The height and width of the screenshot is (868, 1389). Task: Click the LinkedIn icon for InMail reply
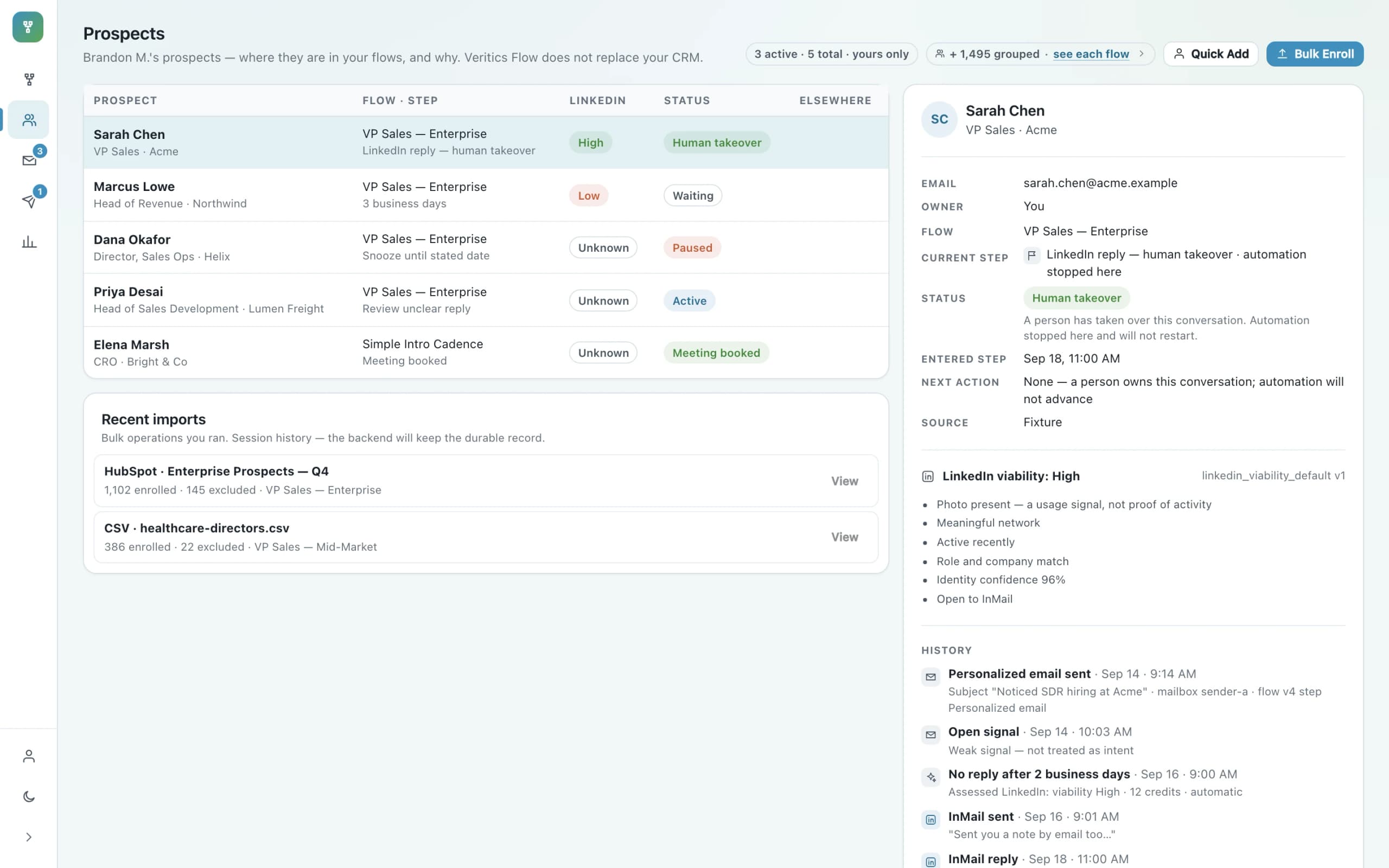coord(931,861)
